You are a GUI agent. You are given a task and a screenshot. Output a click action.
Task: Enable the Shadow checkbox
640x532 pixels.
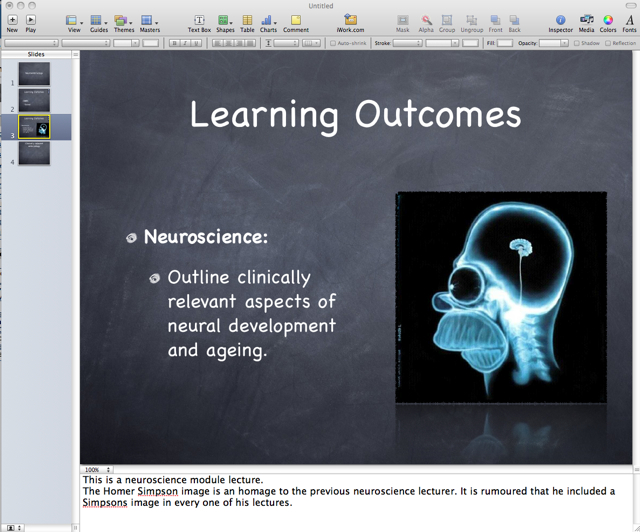[x=577, y=43]
